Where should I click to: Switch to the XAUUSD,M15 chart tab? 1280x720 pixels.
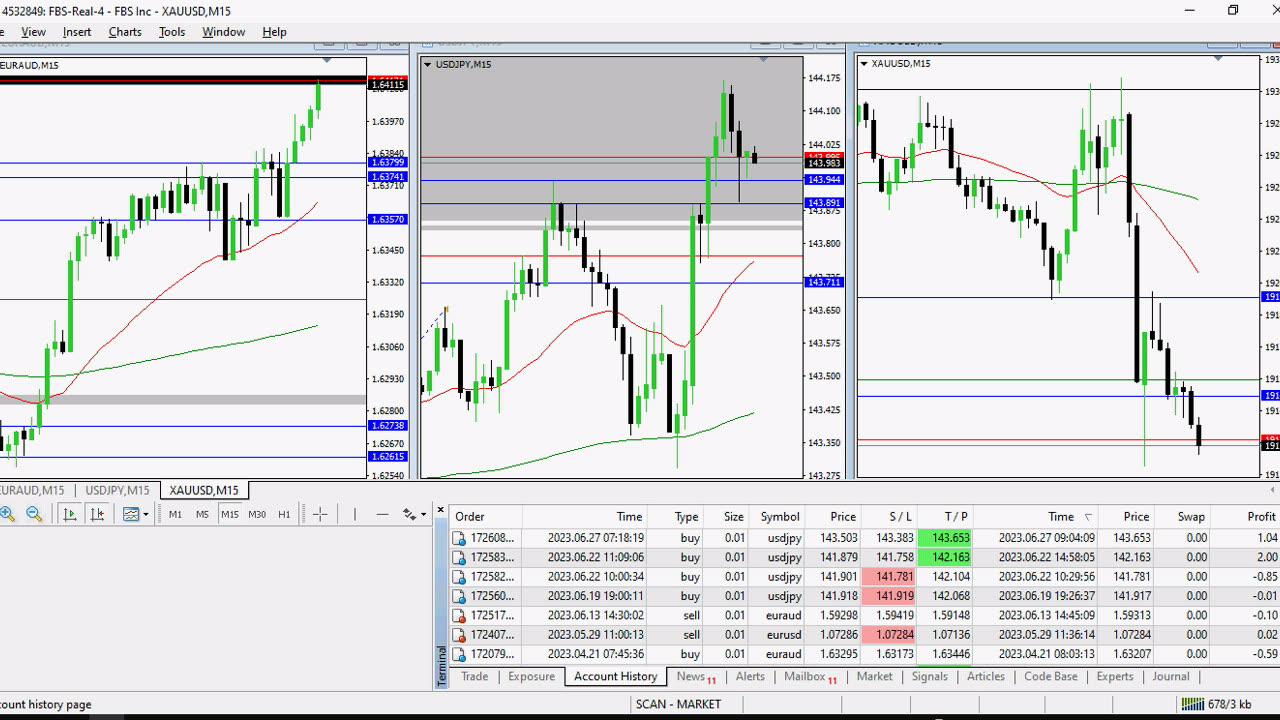204,490
